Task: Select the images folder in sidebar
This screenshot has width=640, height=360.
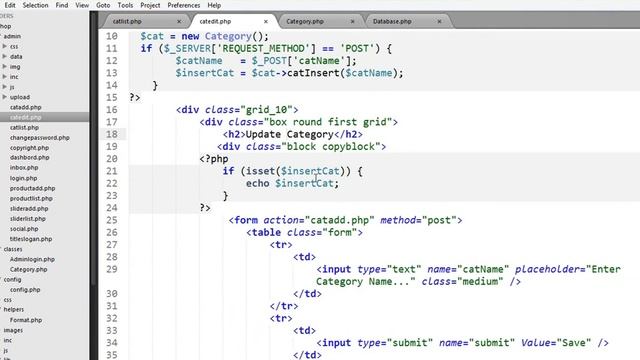Action: point(13,330)
